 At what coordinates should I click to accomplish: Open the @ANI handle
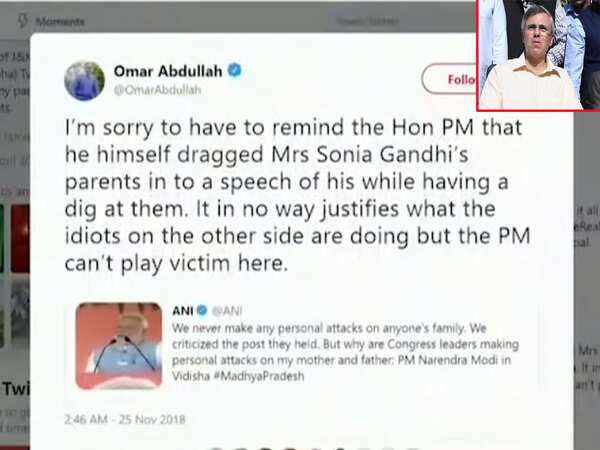227,311
